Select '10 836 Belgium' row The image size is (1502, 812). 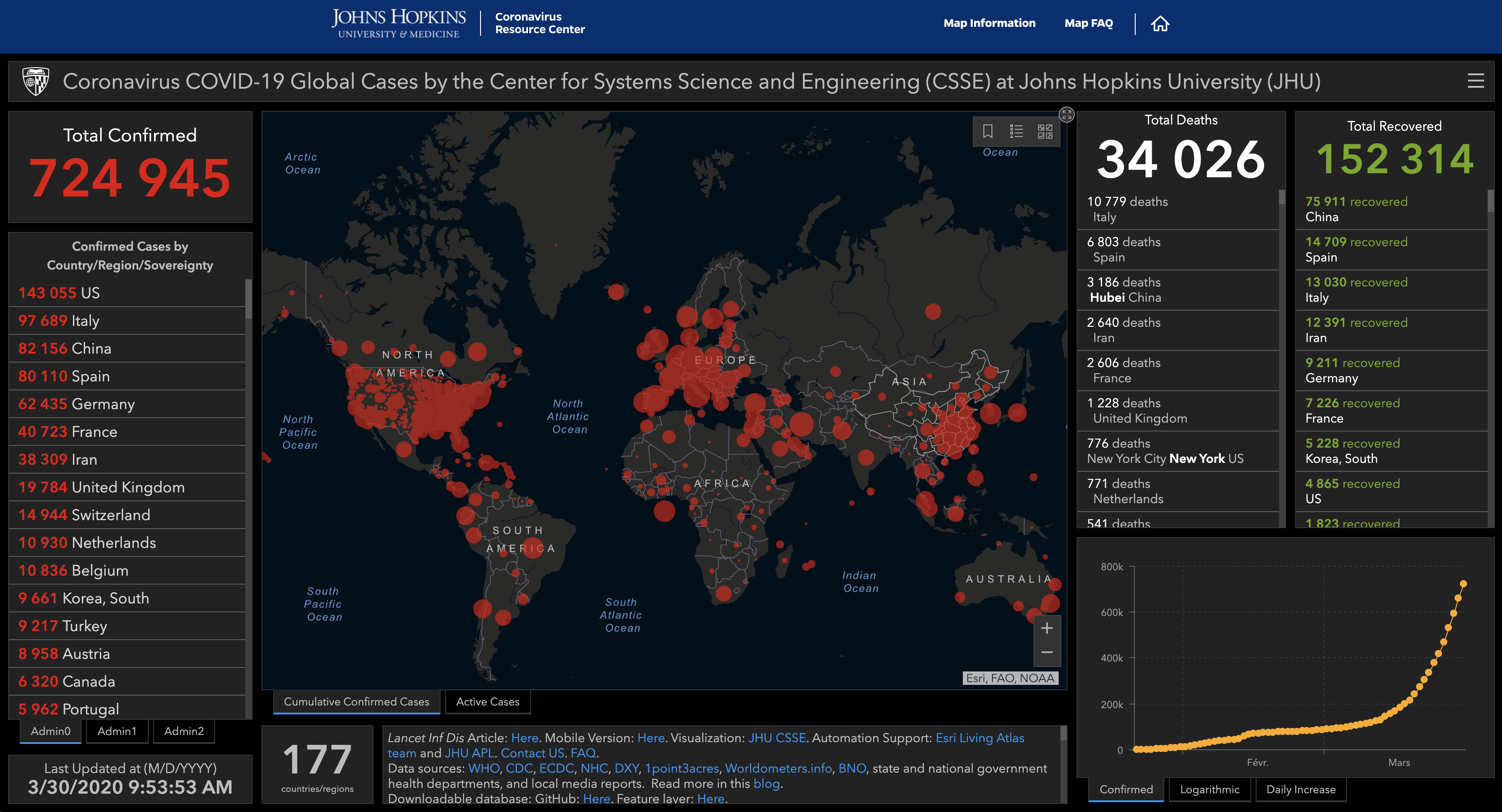[127, 571]
